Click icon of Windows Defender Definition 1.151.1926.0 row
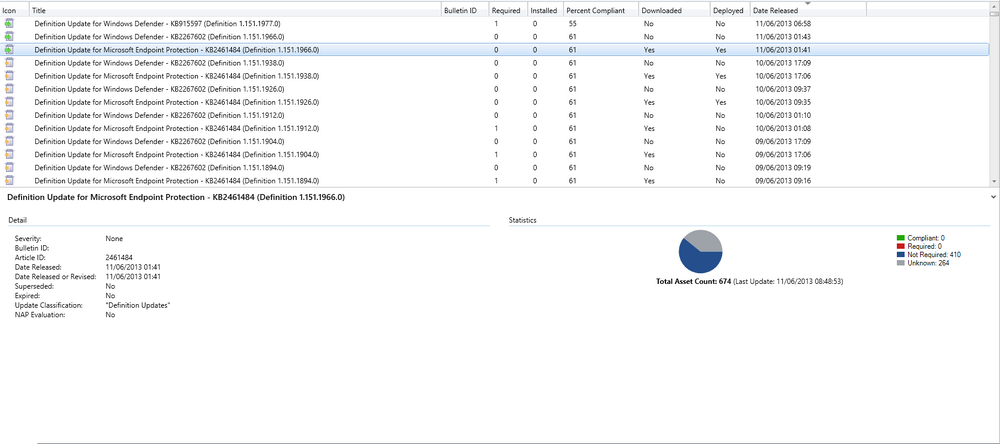Image resolution: width=1000 pixels, height=444 pixels. 9,89
